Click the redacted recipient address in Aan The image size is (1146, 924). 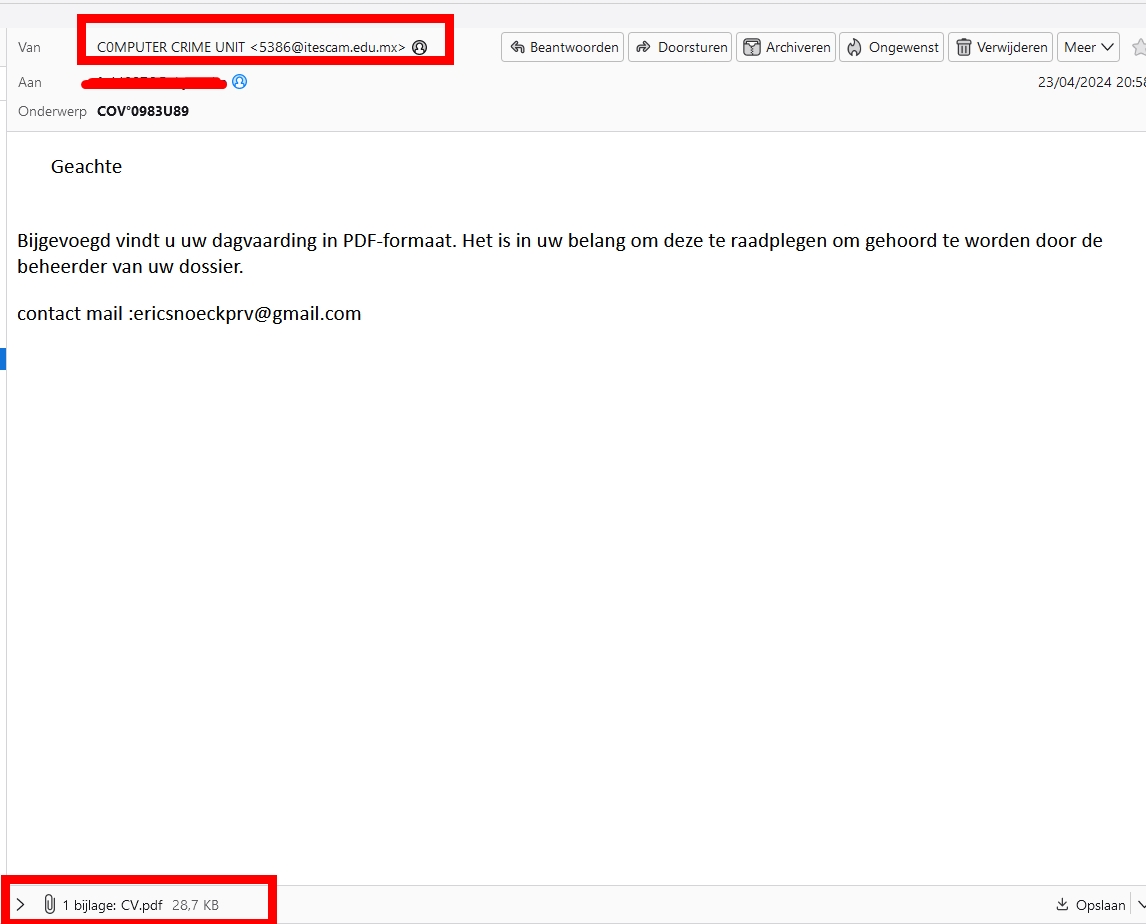pos(155,82)
